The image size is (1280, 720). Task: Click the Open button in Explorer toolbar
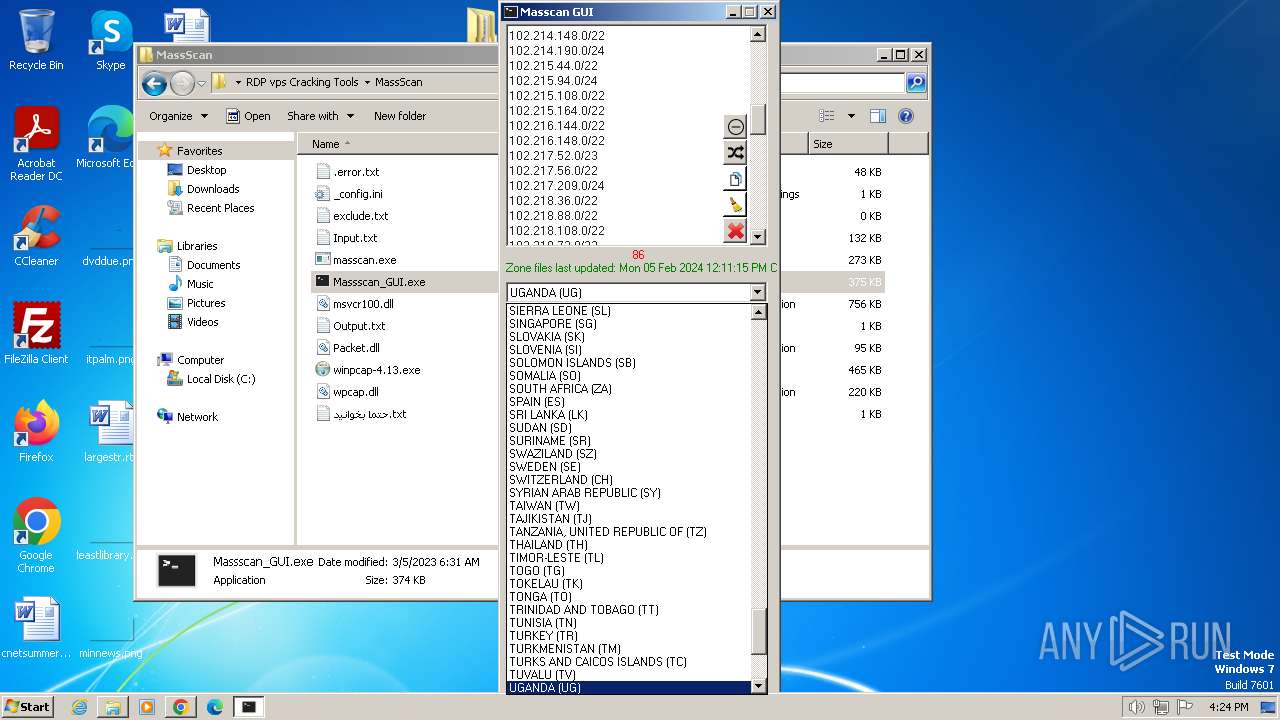coord(248,116)
